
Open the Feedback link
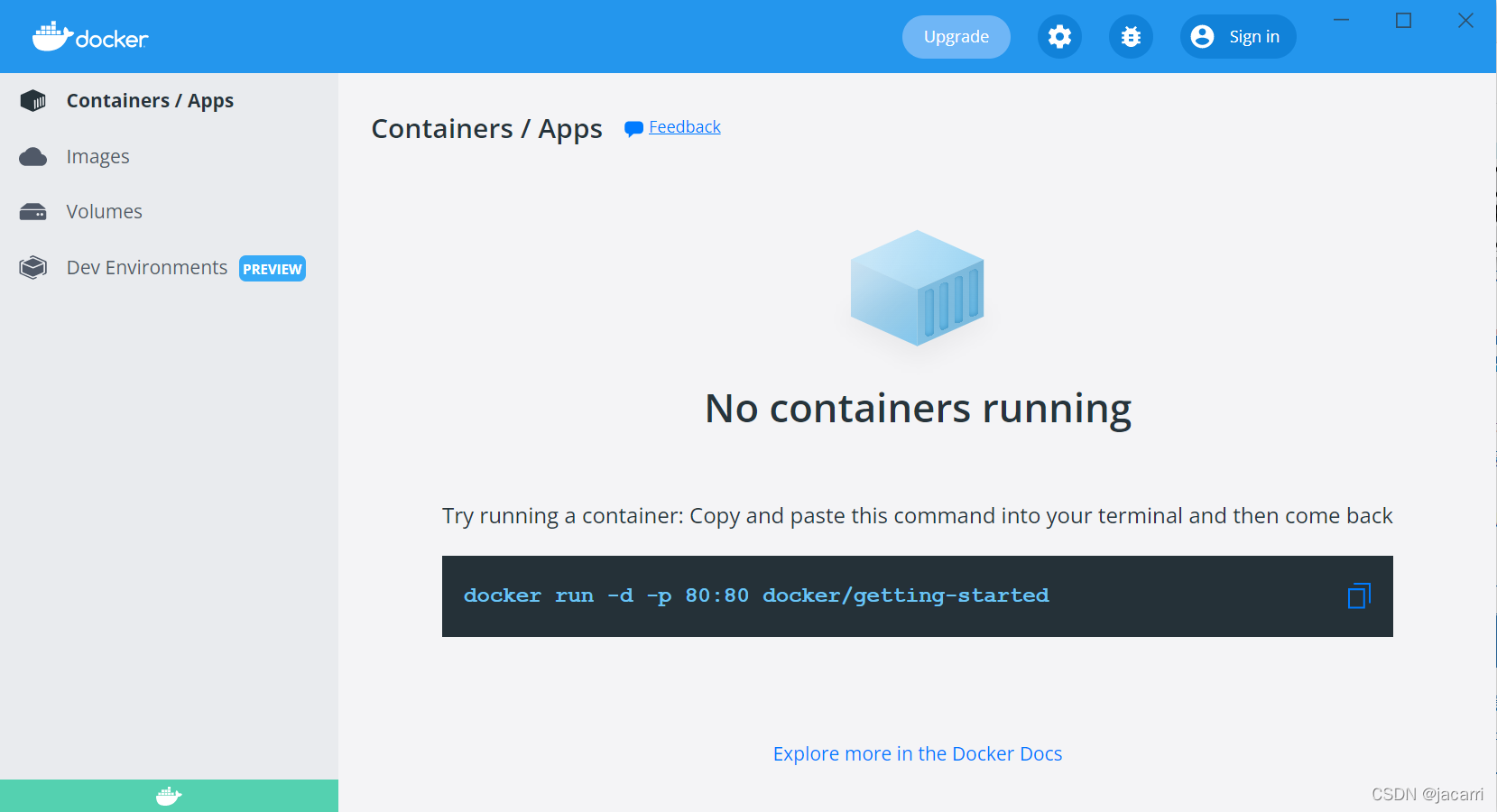pyautogui.click(x=685, y=127)
